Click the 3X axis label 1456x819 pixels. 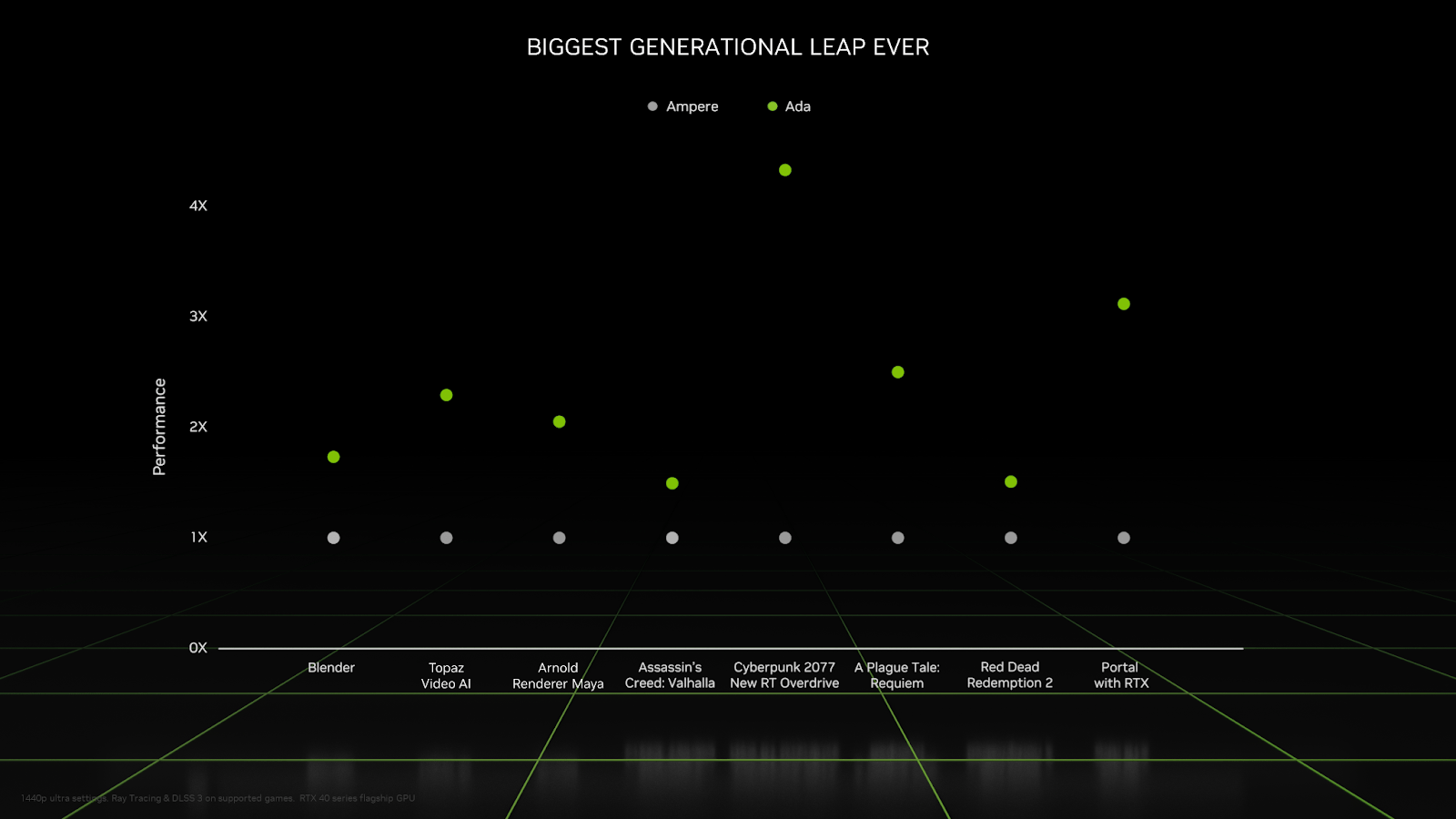[198, 317]
